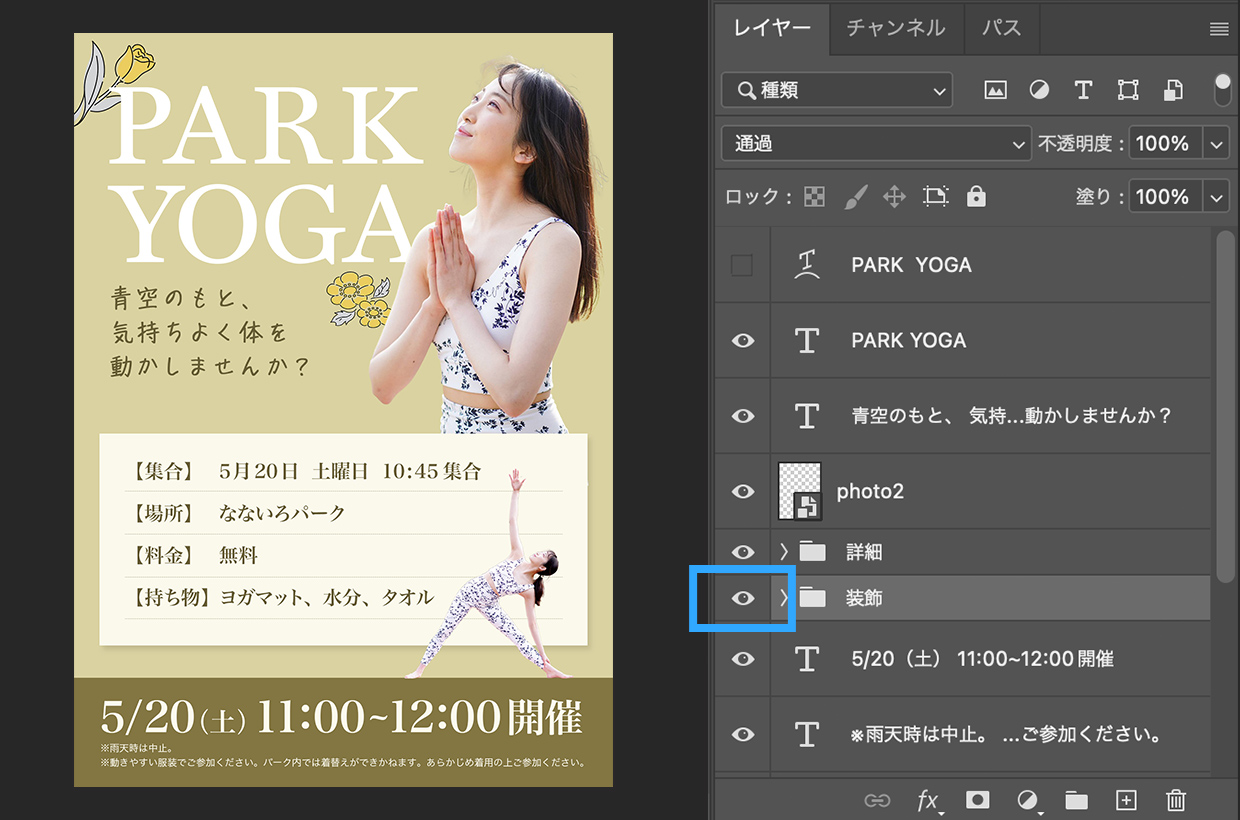Lock position move icon
Screen dimensions: 1240x820
click(894, 196)
